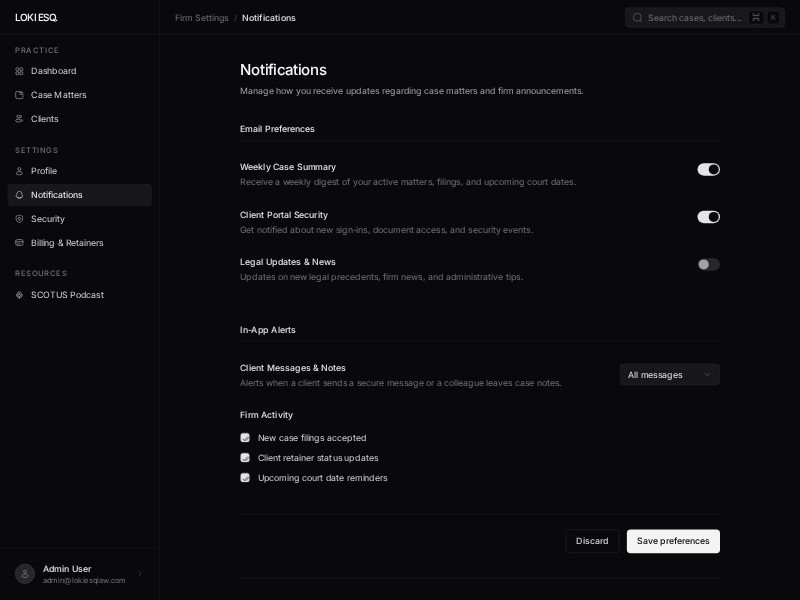Click the Case Matters folder icon
Image resolution: width=800 pixels, height=600 pixels.
click(x=19, y=95)
